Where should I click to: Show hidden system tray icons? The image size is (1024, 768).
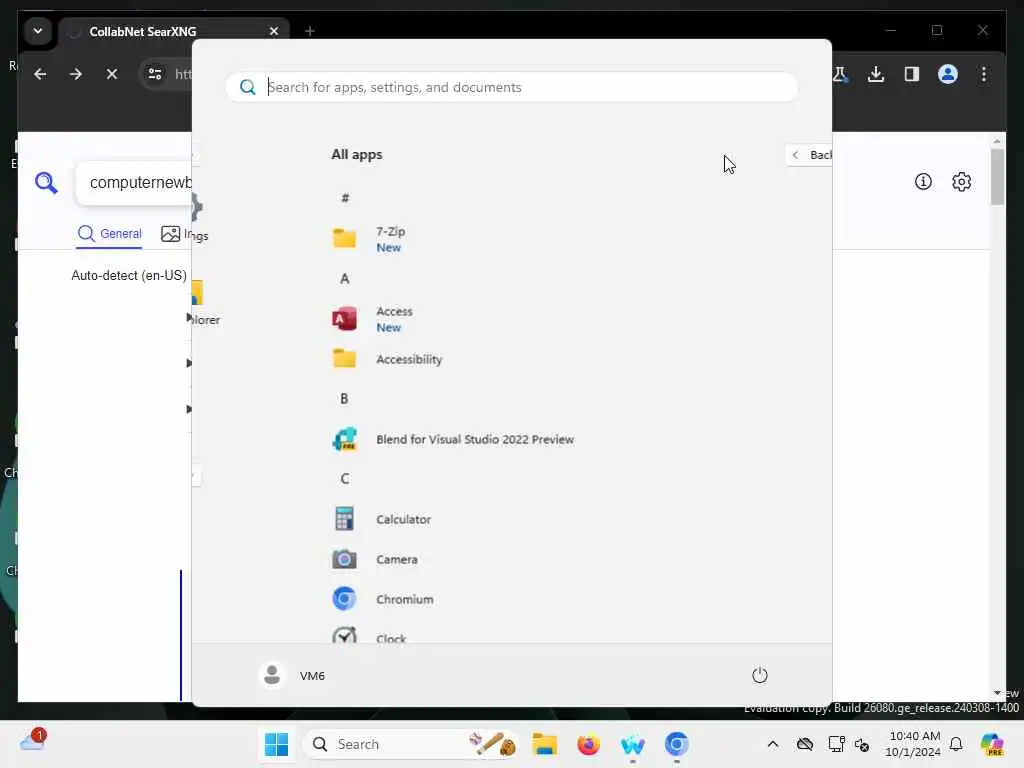[x=773, y=744]
